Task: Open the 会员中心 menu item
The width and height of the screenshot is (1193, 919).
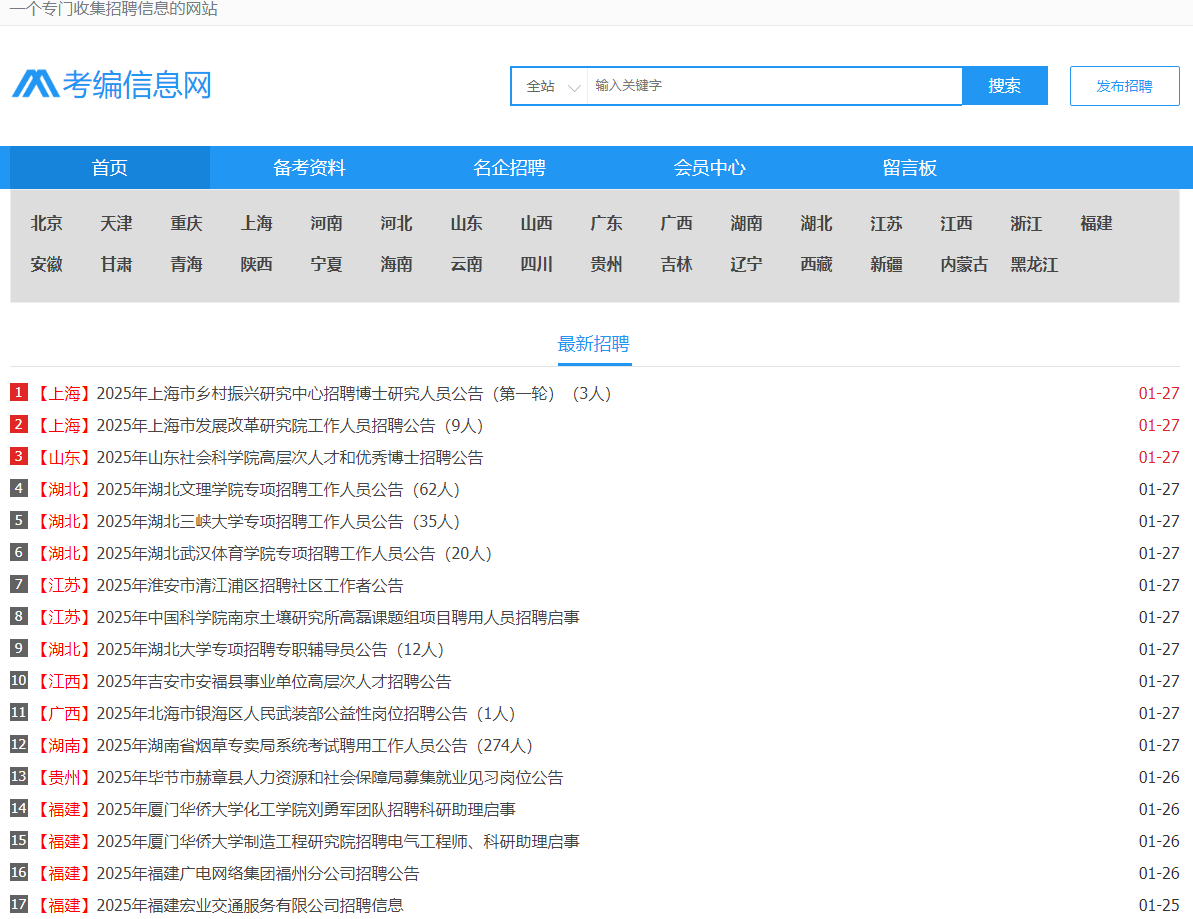Action: point(709,168)
